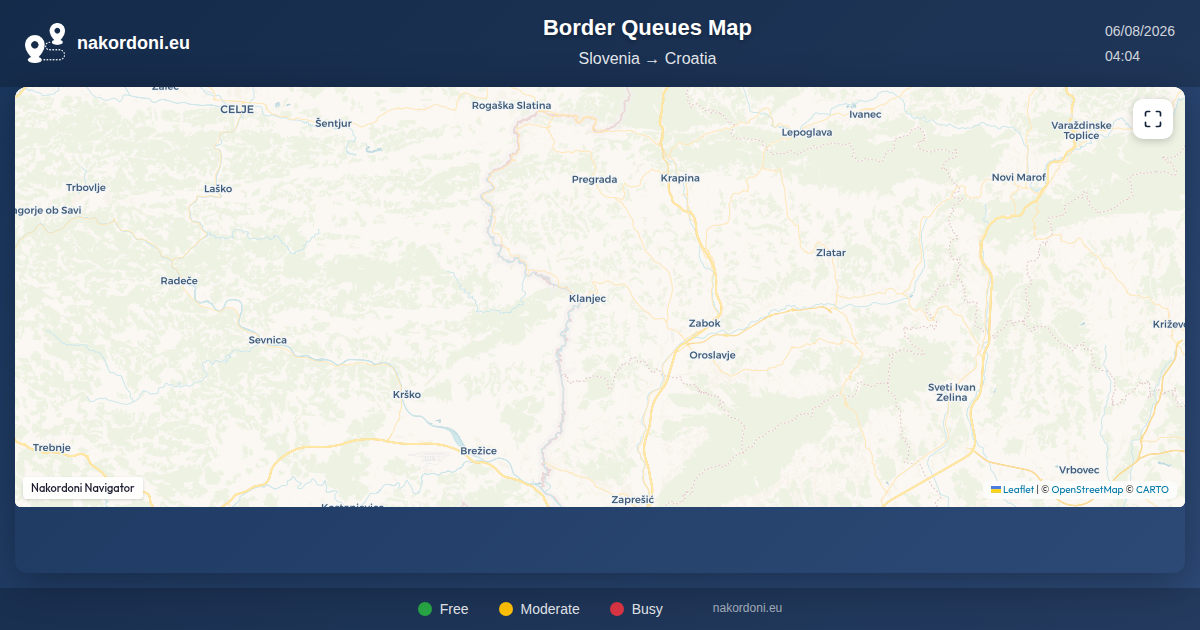Click Zaprešić on the map
This screenshot has height=630, width=1200.
click(632, 499)
